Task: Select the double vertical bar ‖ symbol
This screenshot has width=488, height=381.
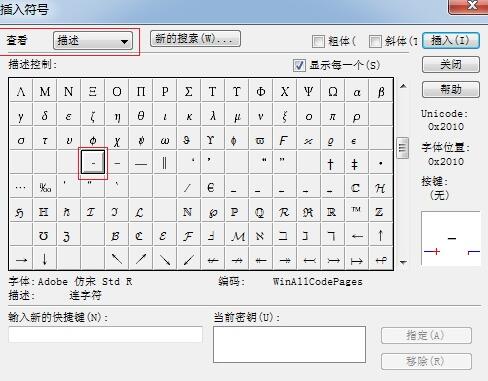Action: coord(165,163)
